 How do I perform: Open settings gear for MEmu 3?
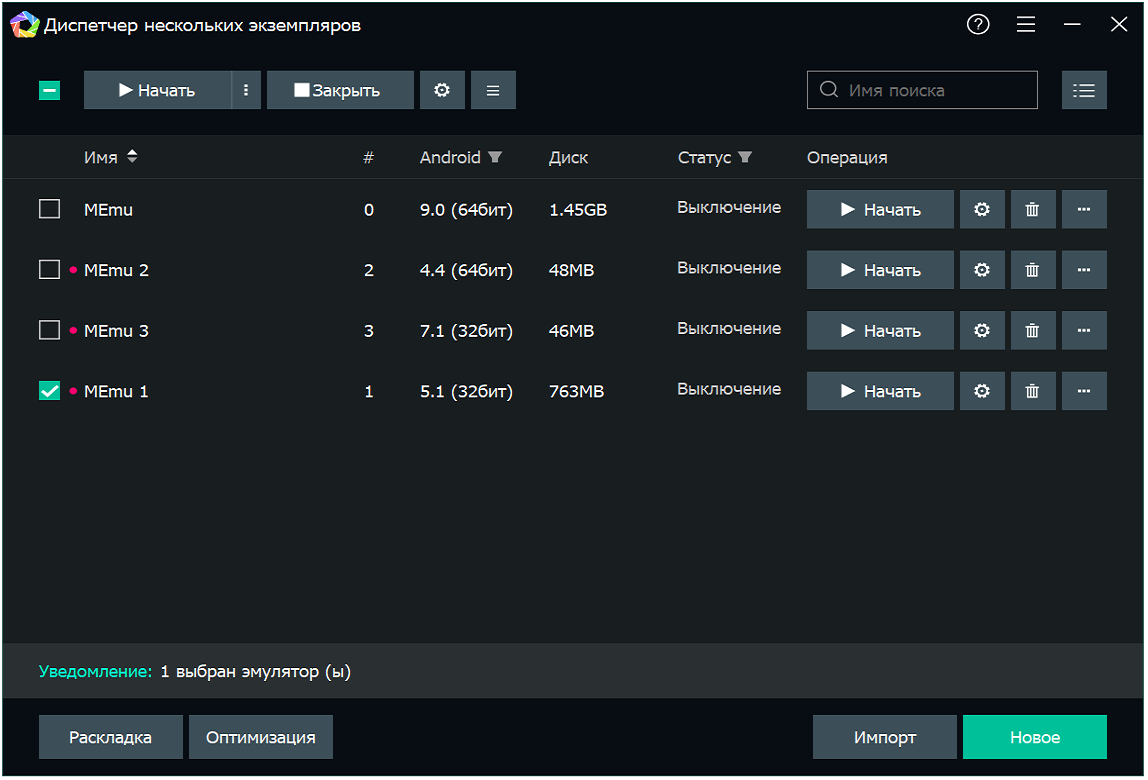[x=982, y=330]
